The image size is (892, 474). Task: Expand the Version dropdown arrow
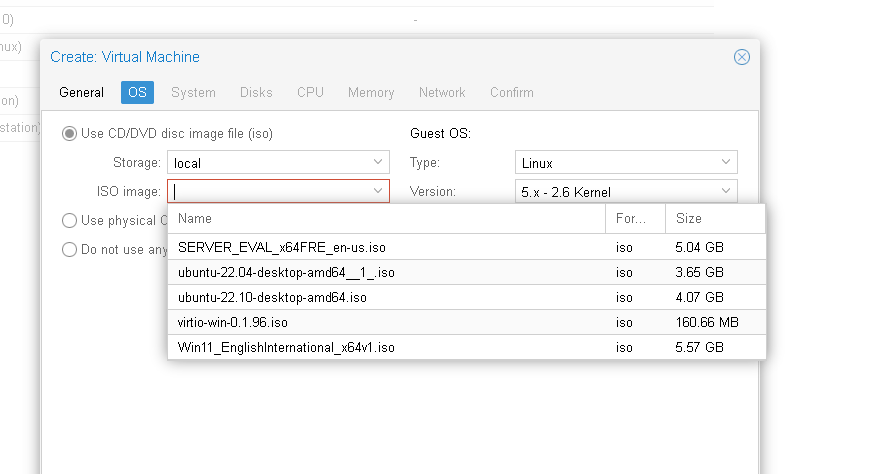[x=726, y=191]
